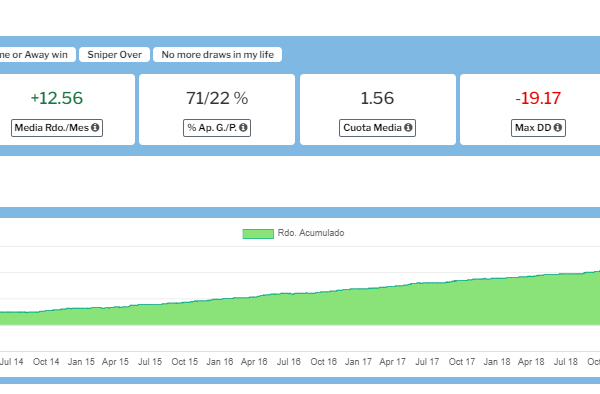
Task: Click the Jan 16 axis label
Action: (x=220, y=361)
